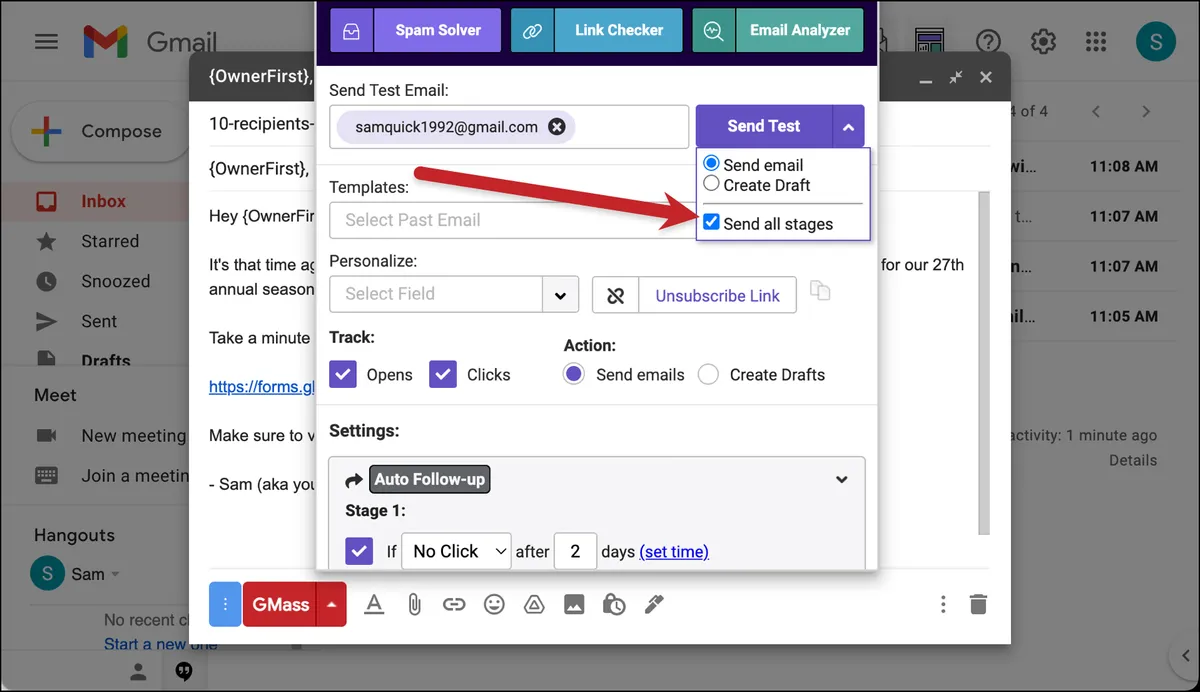Image resolution: width=1200 pixels, height=692 pixels.
Task: Click the insert signature pen icon
Action: click(x=654, y=604)
